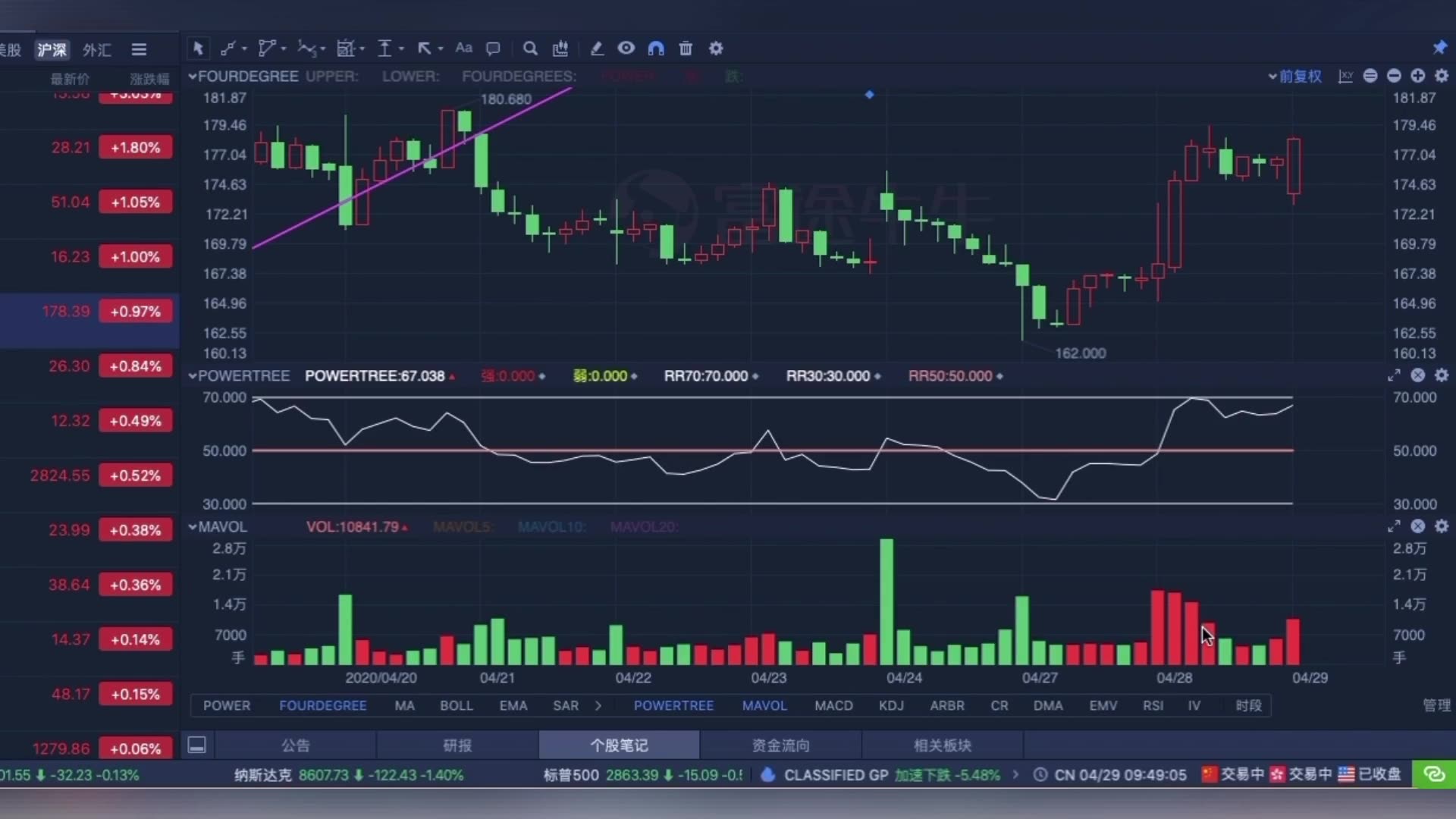
Task: Open wave tool dropdown arrow
Action: coord(323,49)
